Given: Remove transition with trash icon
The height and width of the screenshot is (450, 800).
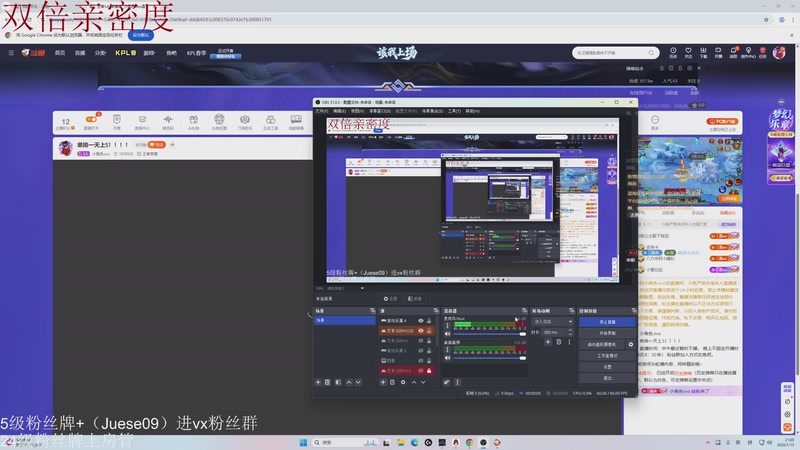Looking at the screenshot, I should click(x=559, y=342).
